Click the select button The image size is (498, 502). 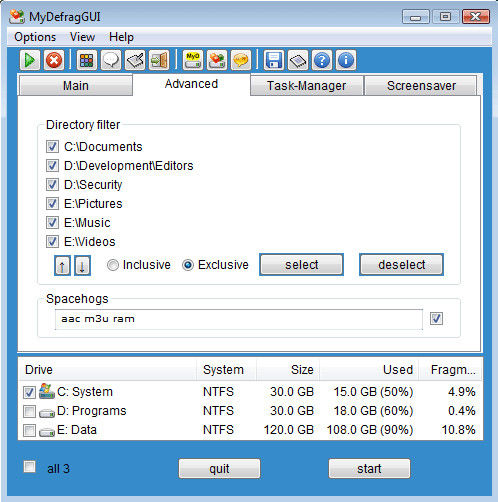coord(301,265)
